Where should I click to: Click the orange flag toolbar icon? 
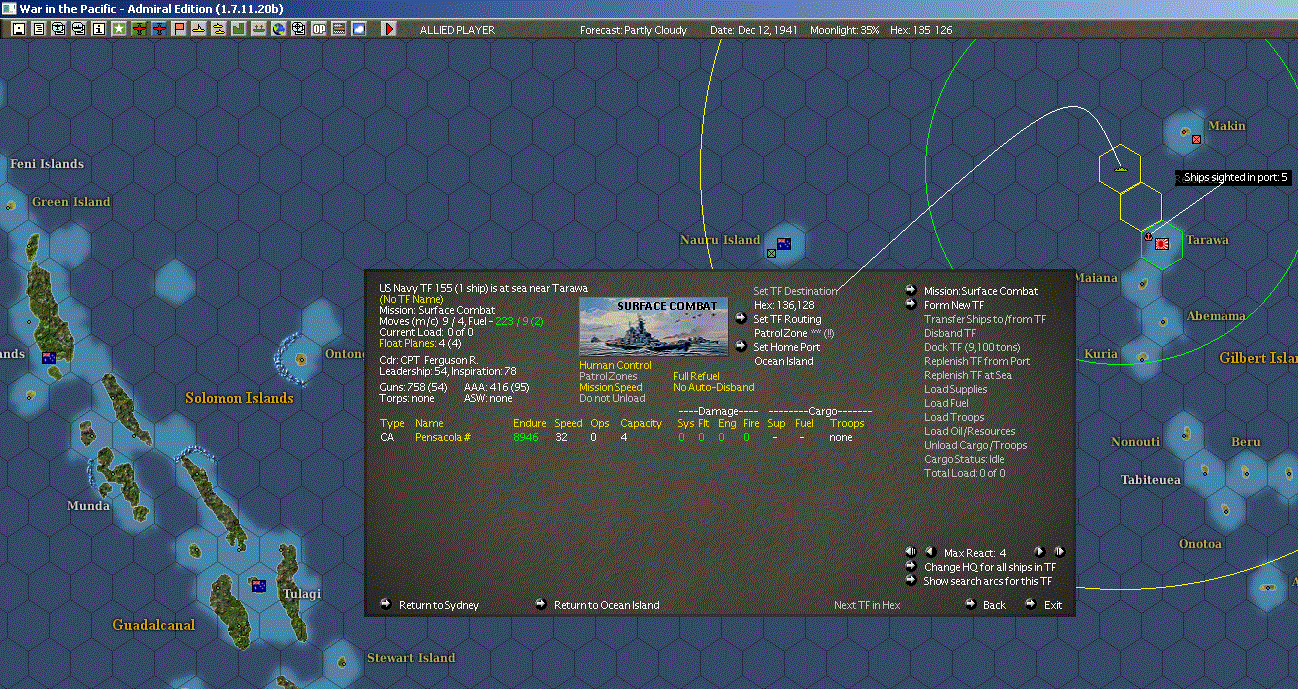coord(179,29)
